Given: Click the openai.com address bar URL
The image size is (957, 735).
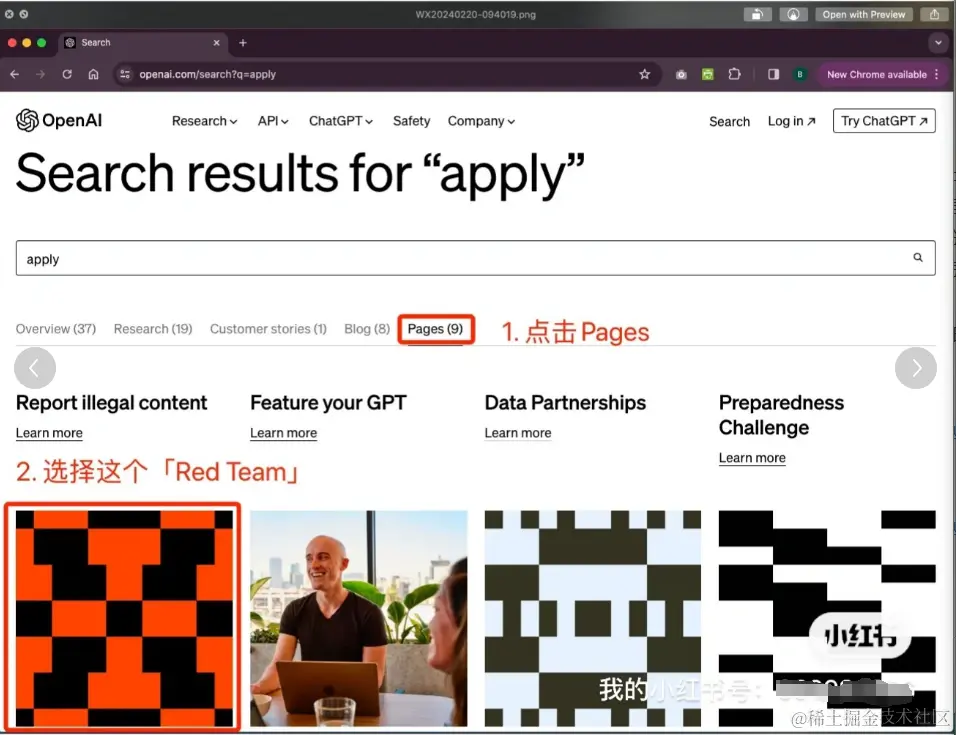Looking at the screenshot, I should click(x=208, y=74).
